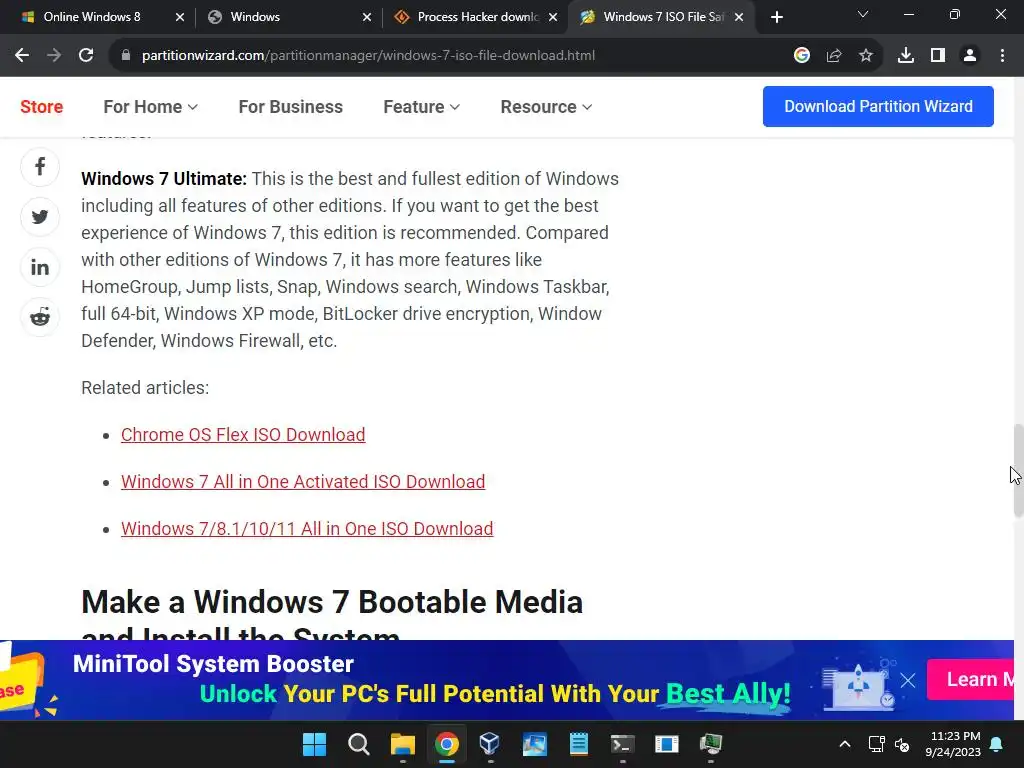The width and height of the screenshot is (1024, 768).
Task: Open the clock and date in the taskbar
Action: (x=953, y=744)
